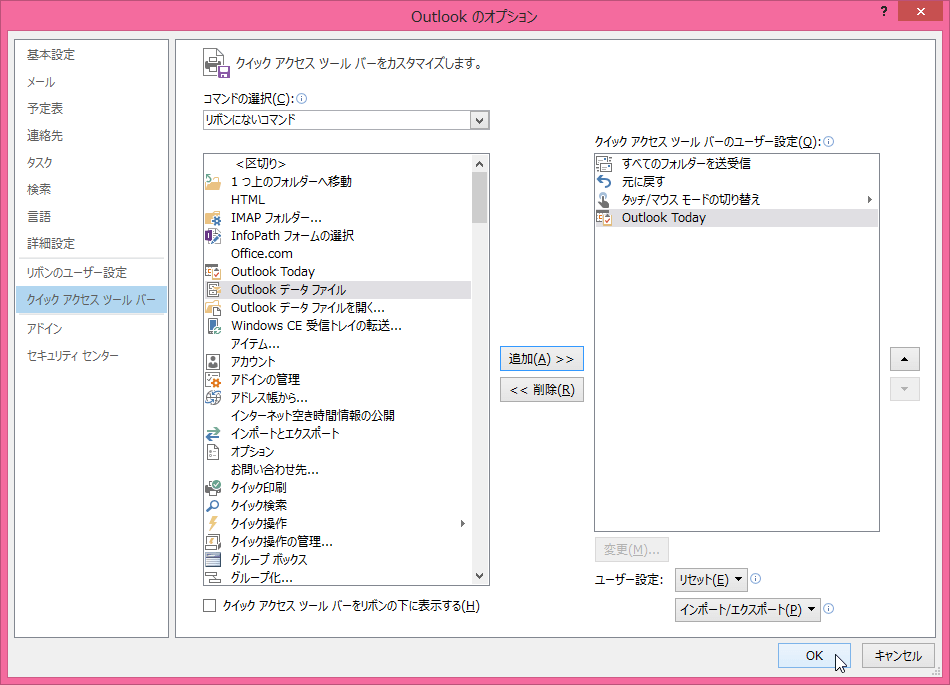Click the command list scrollbar down arrow
The image size is (950, 685).
pyautogui.click(x=479, y=576)
